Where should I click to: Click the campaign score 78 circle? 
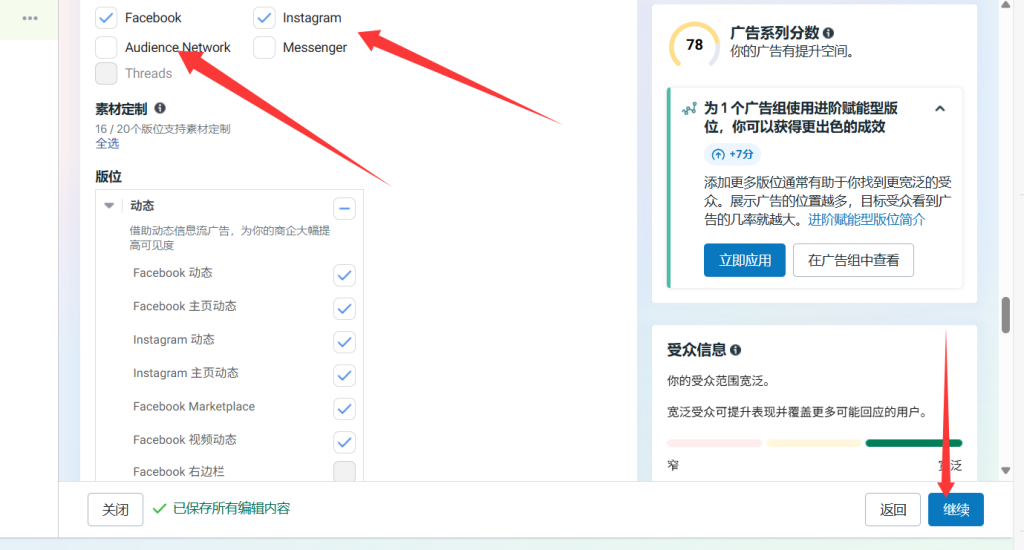click(x=694, y=45)
